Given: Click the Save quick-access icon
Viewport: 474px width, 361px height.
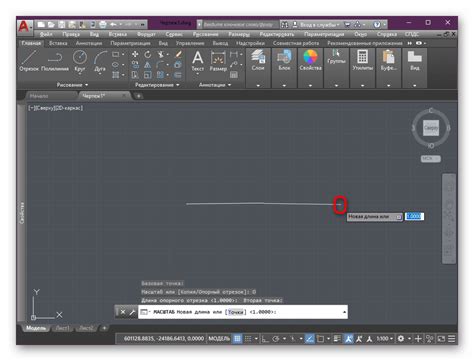Looking at the screenshot, I should click(62, 24).
